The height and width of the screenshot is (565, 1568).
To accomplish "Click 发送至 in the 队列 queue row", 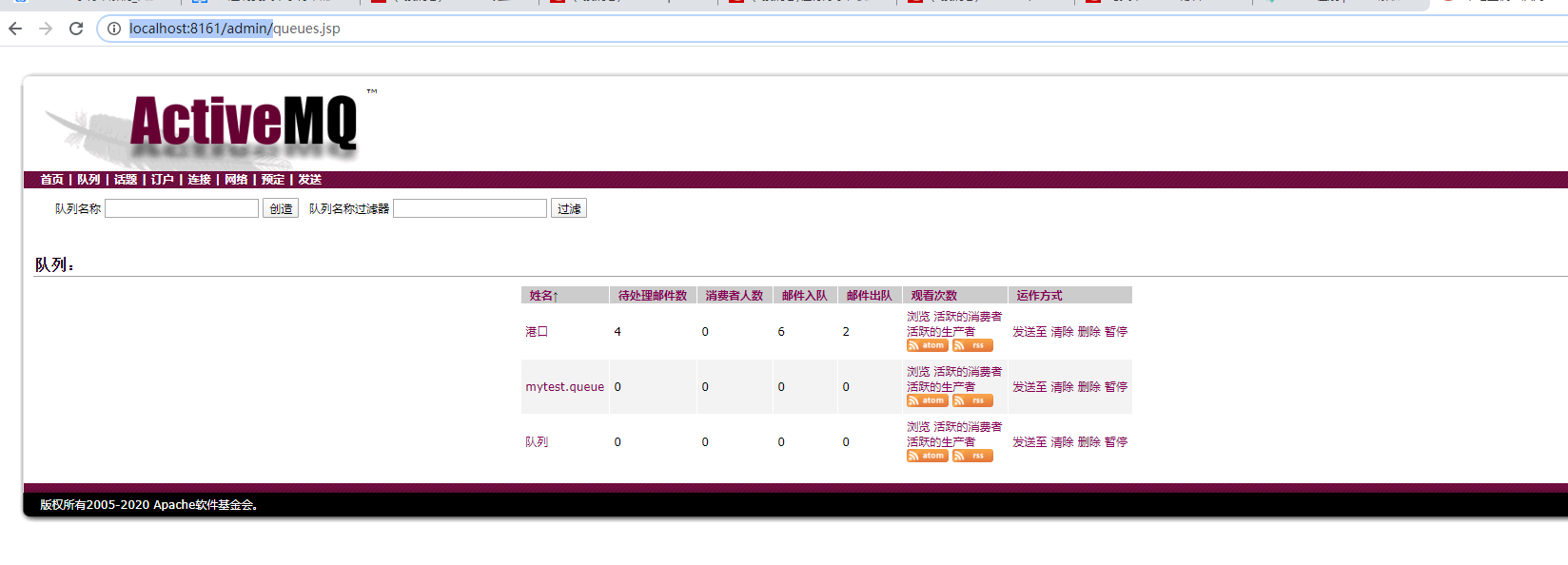I will [1029, 442].
